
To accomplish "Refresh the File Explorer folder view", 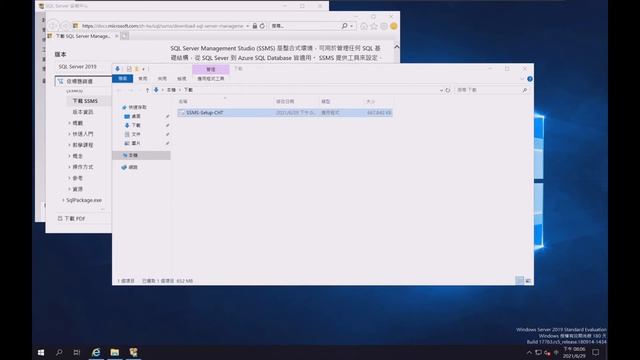I will (448, 90).
